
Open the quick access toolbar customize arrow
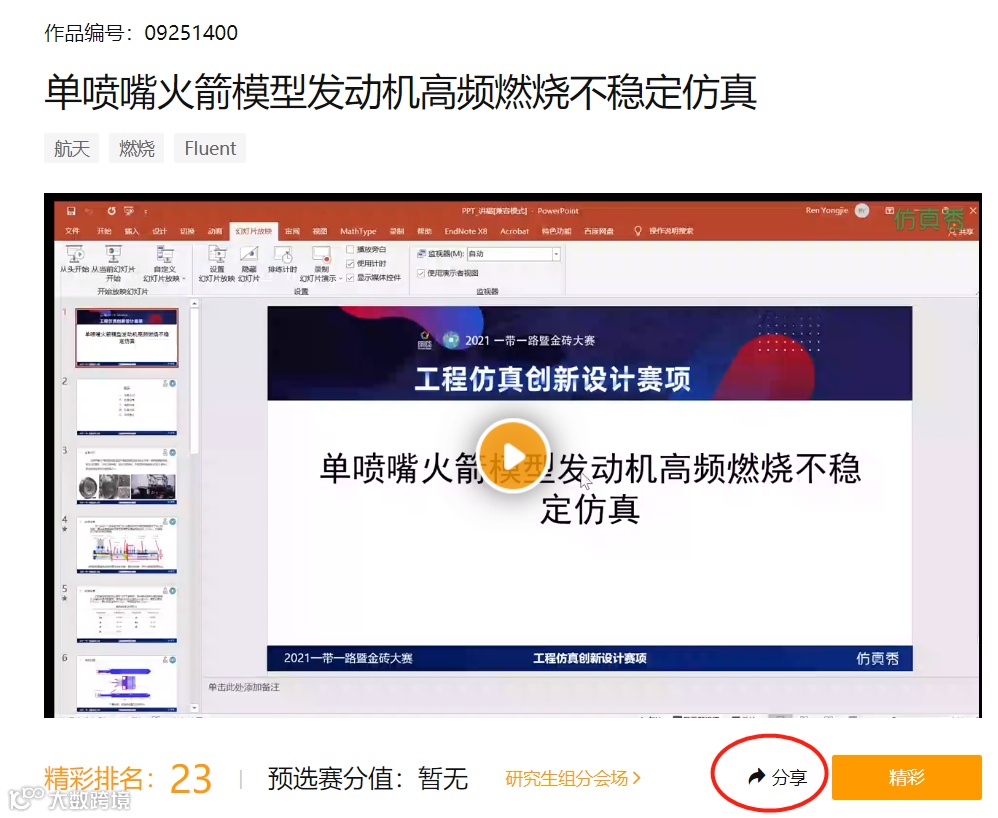[x=146, y=211]
